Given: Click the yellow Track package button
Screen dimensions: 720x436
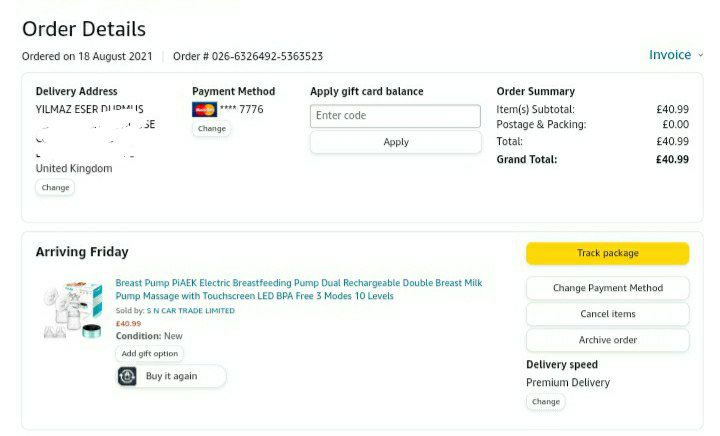Looking at the screenshot, I should (607, 253).
